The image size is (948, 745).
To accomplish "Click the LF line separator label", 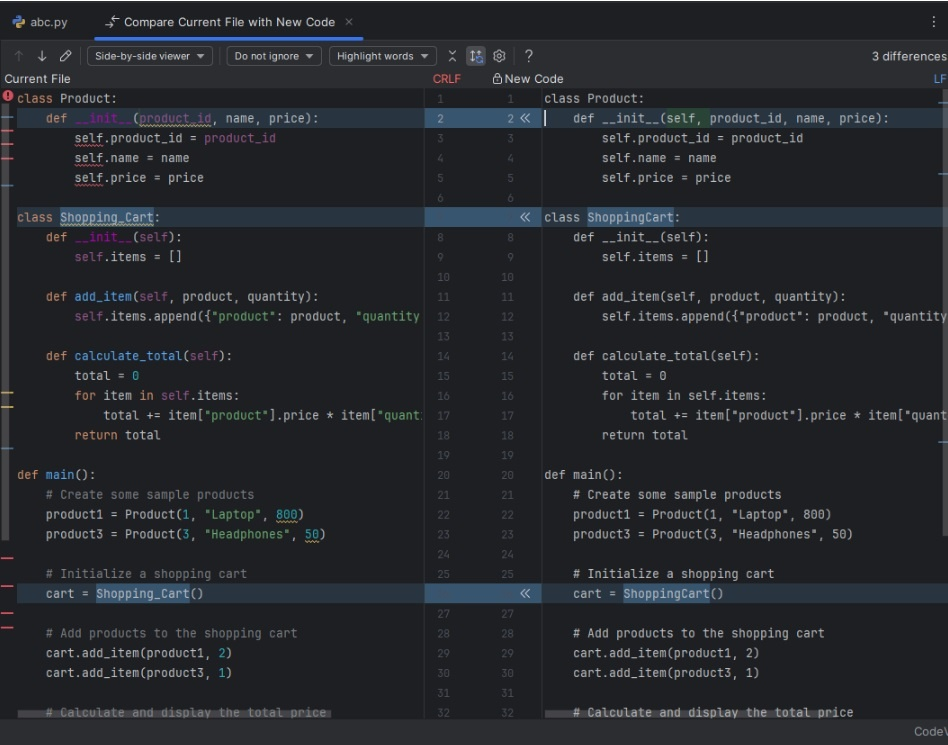I will pos(940,79).
